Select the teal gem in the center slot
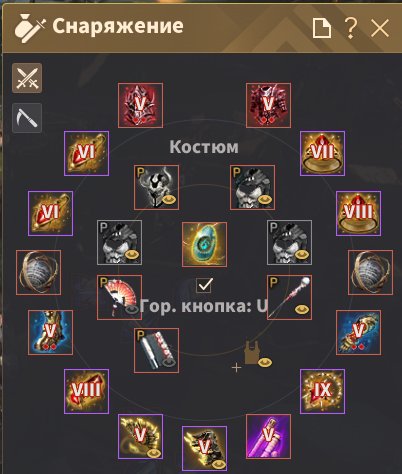The width and height of the screenshot is (402, 474). [x=204, y=245]
